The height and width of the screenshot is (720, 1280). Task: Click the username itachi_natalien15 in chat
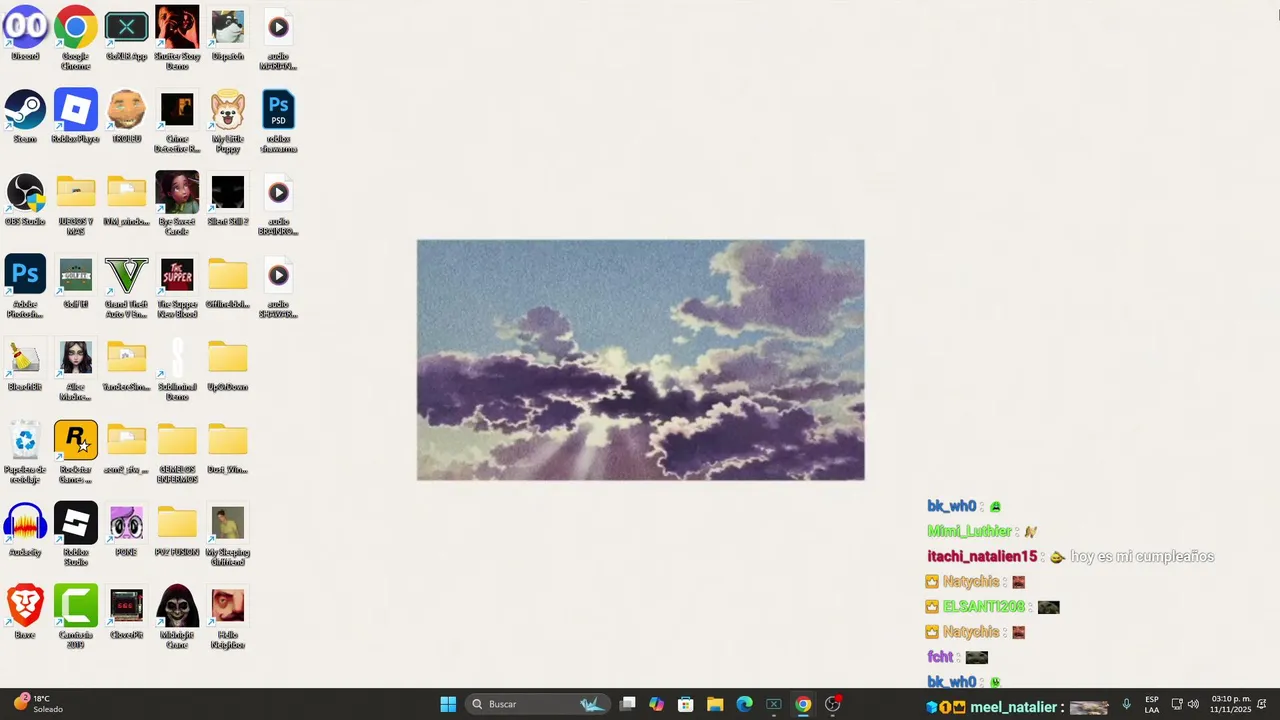pos(982,557)
